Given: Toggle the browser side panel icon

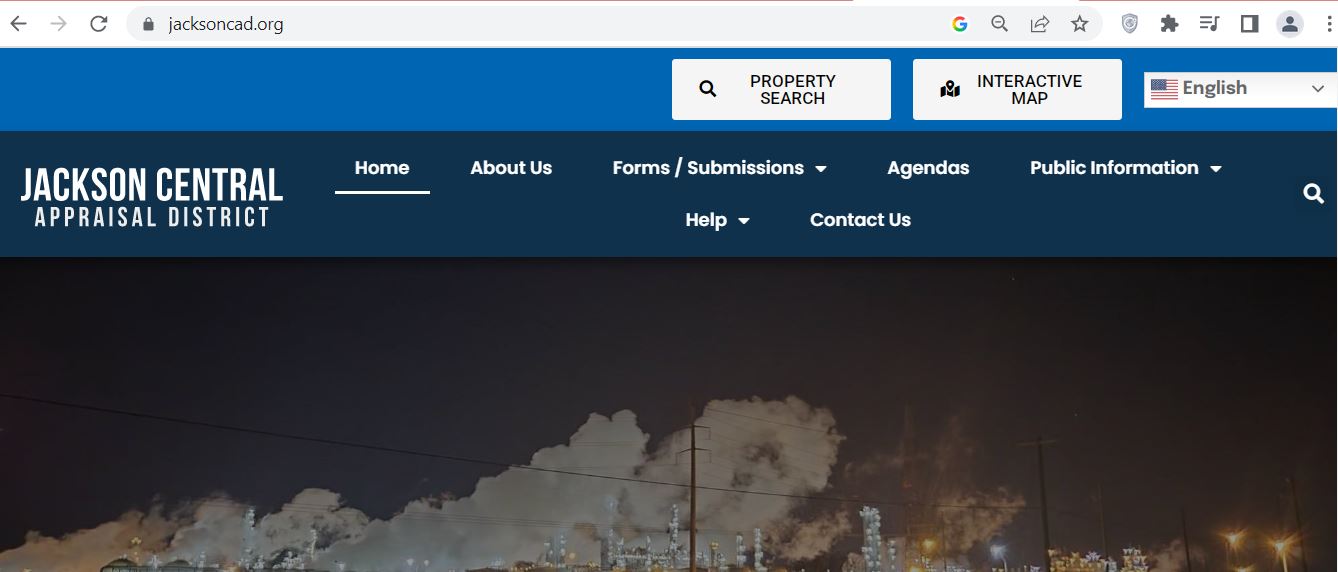Looking at the screenshot, I should pos(1249,24).
